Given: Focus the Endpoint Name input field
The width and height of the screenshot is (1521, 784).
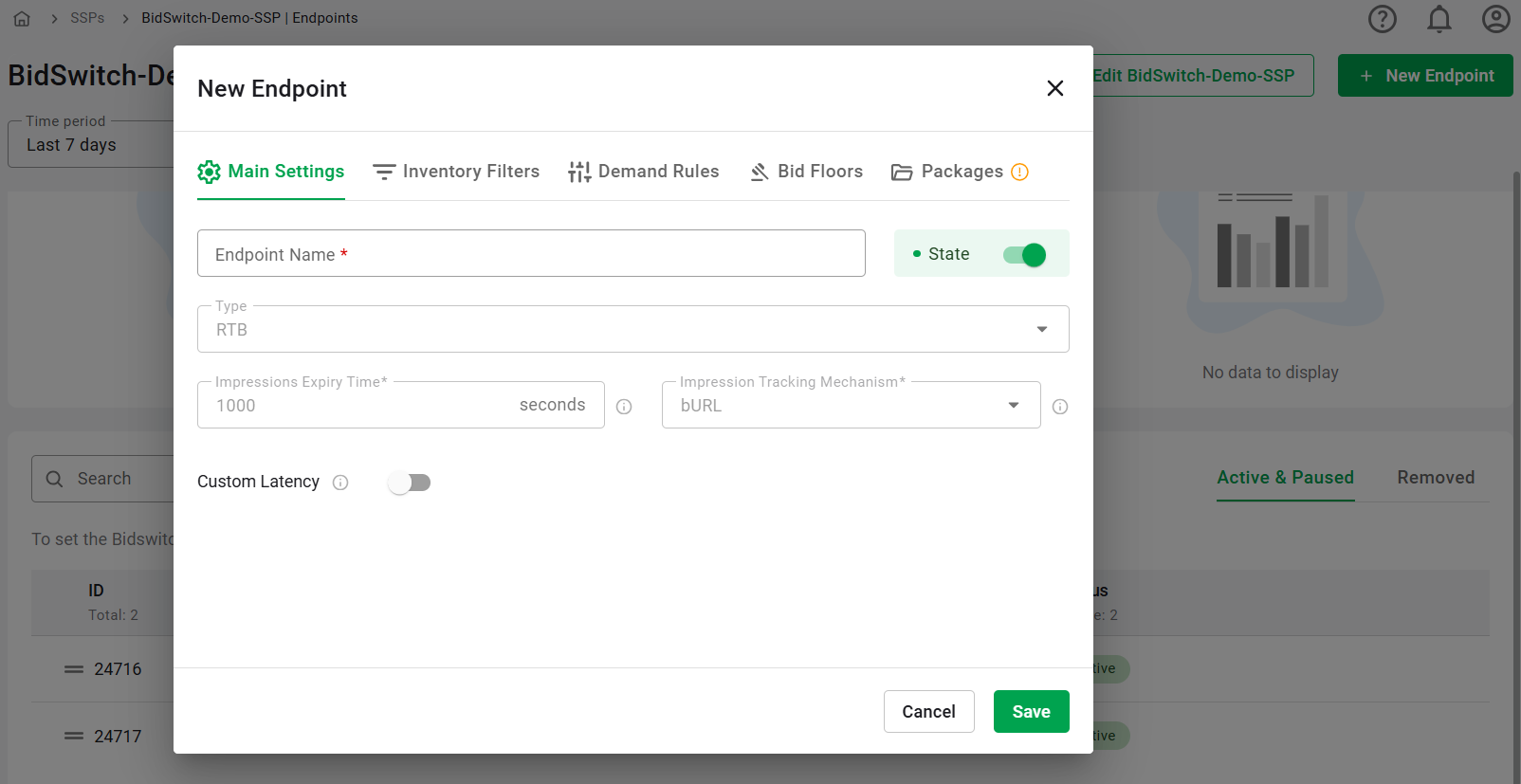Looking at the screenshot, I should tap(531, 254).
